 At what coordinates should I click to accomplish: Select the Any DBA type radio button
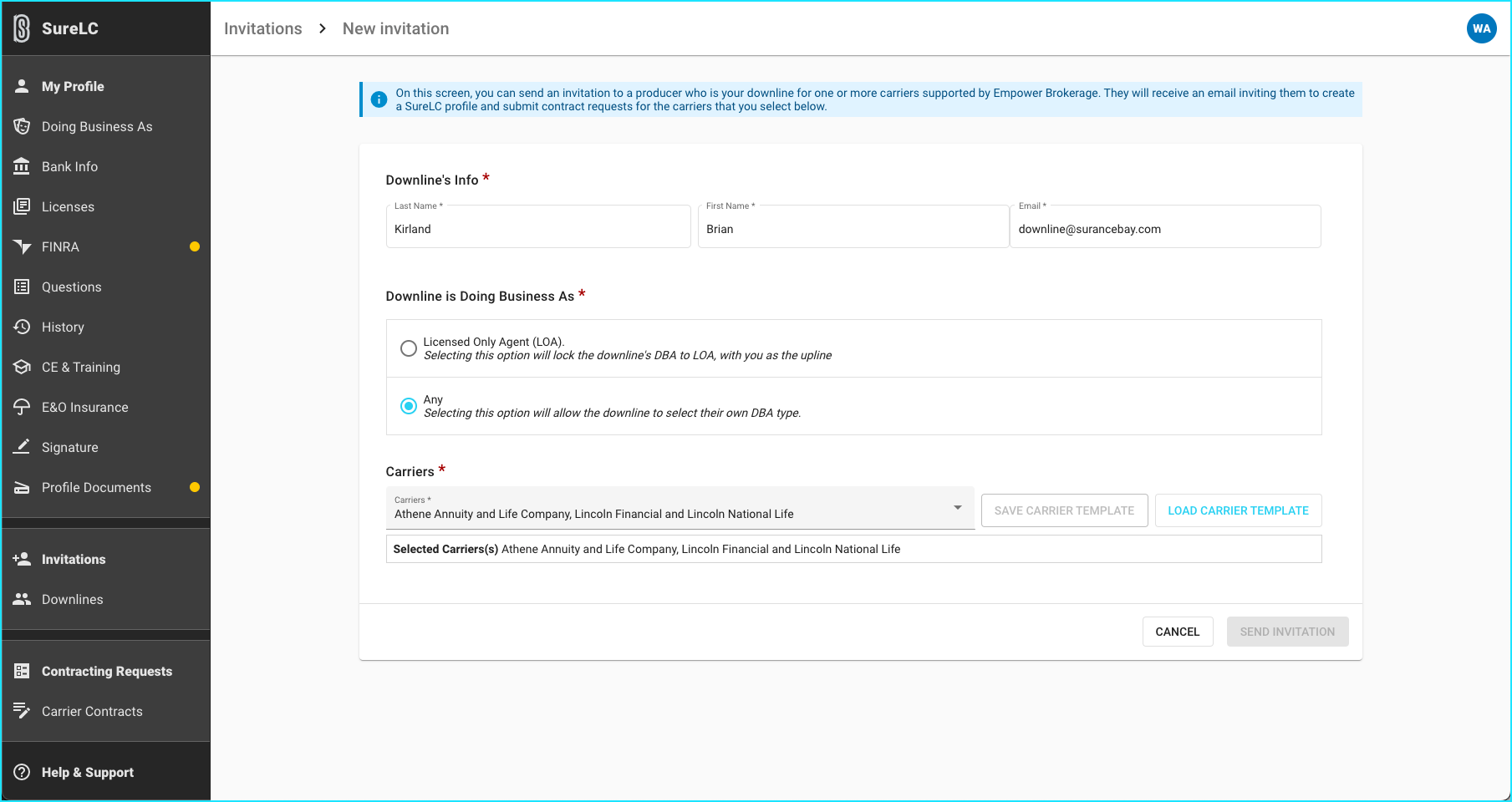tap(408, 406)
